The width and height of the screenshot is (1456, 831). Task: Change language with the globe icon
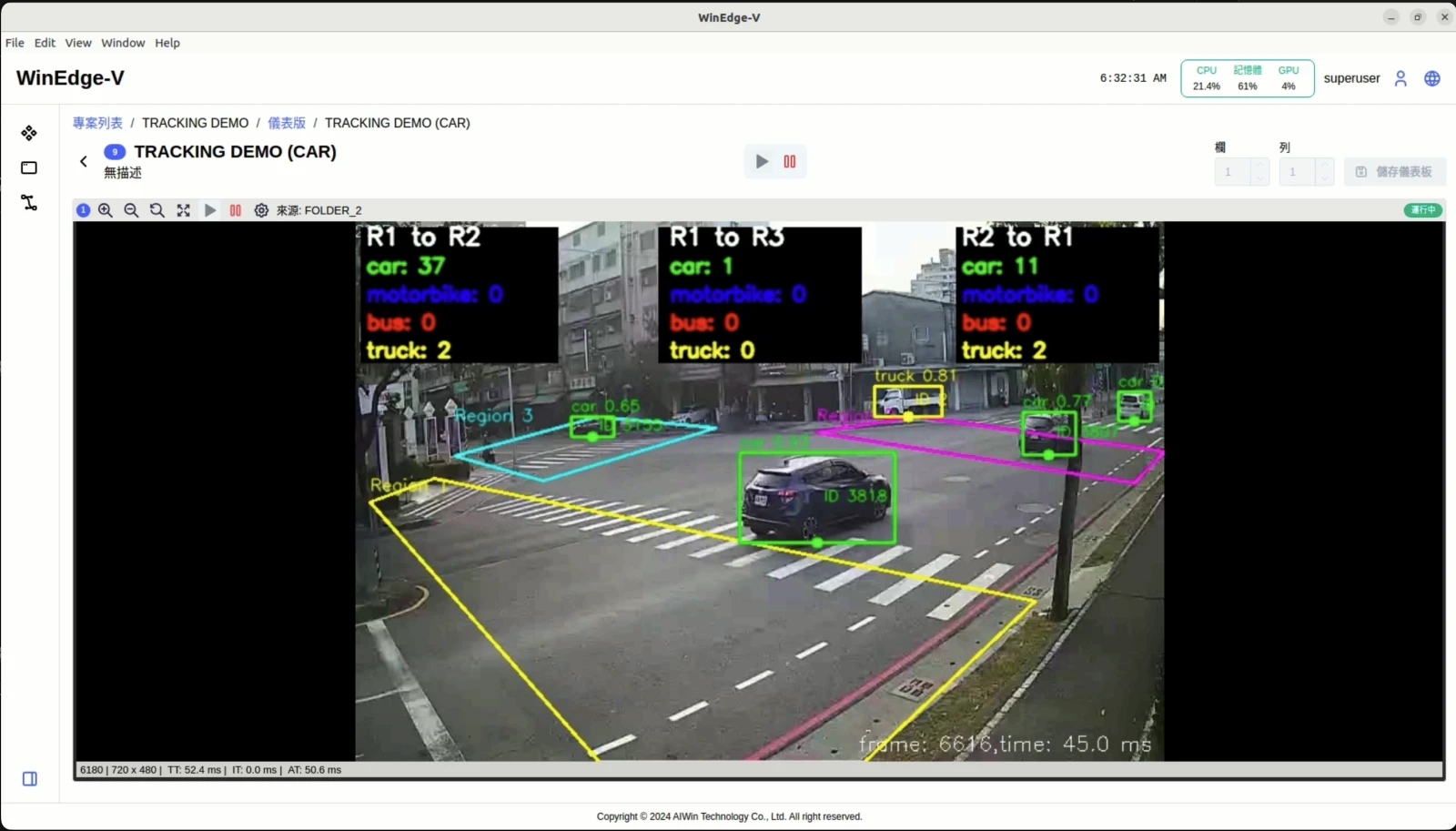pyautogui.click(x=1432, y=78)
